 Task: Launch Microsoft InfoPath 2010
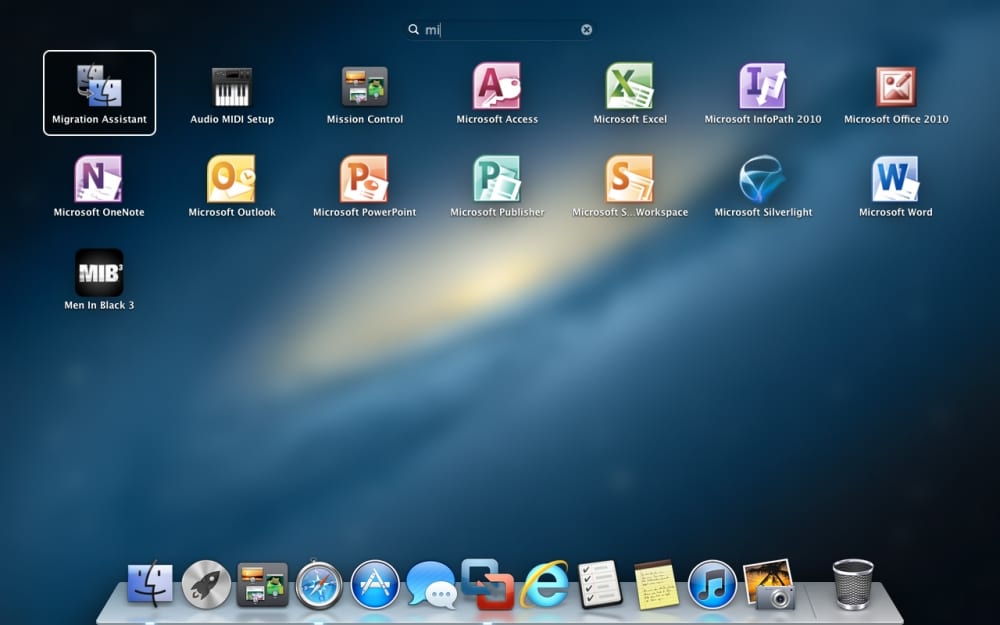coord(763,85)
